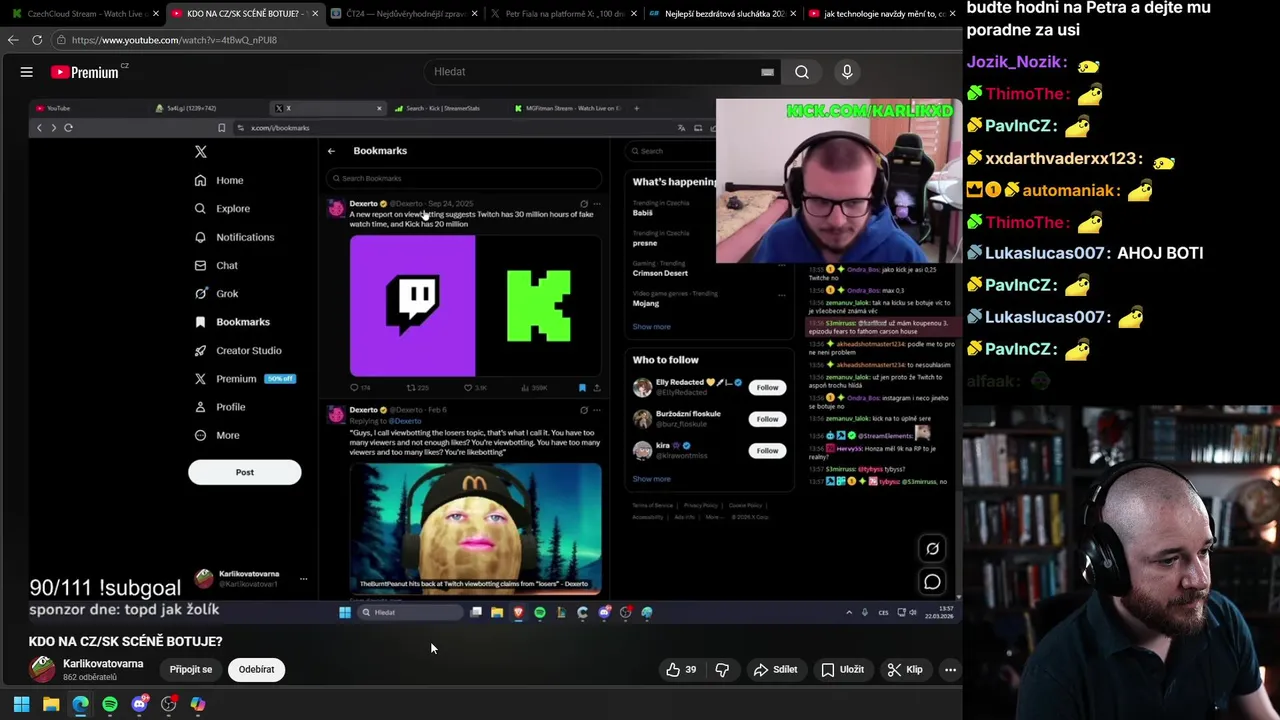Click the circular arrows icon over the video
The image size is (1280, 720).
(x=932, y=548)
